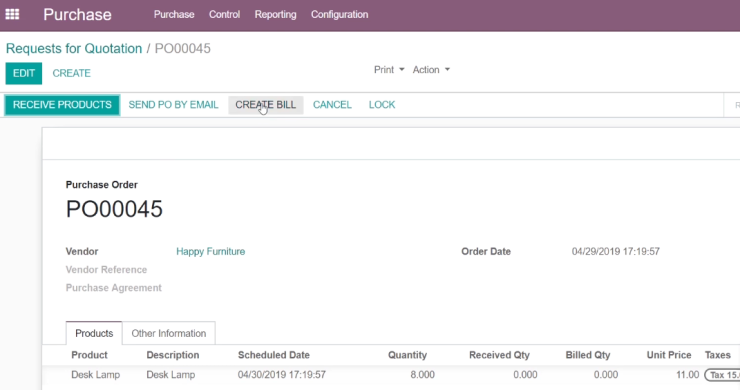Click the CREATE button
The image size is (740, 390).
tap(71, 73)
